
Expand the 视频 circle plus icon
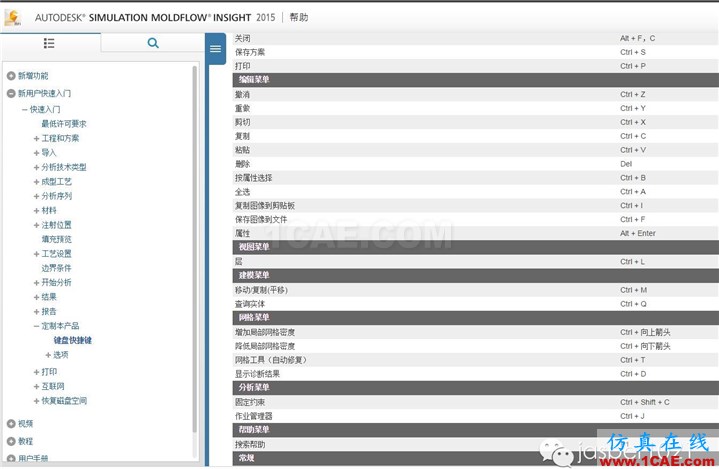[11, 424]
